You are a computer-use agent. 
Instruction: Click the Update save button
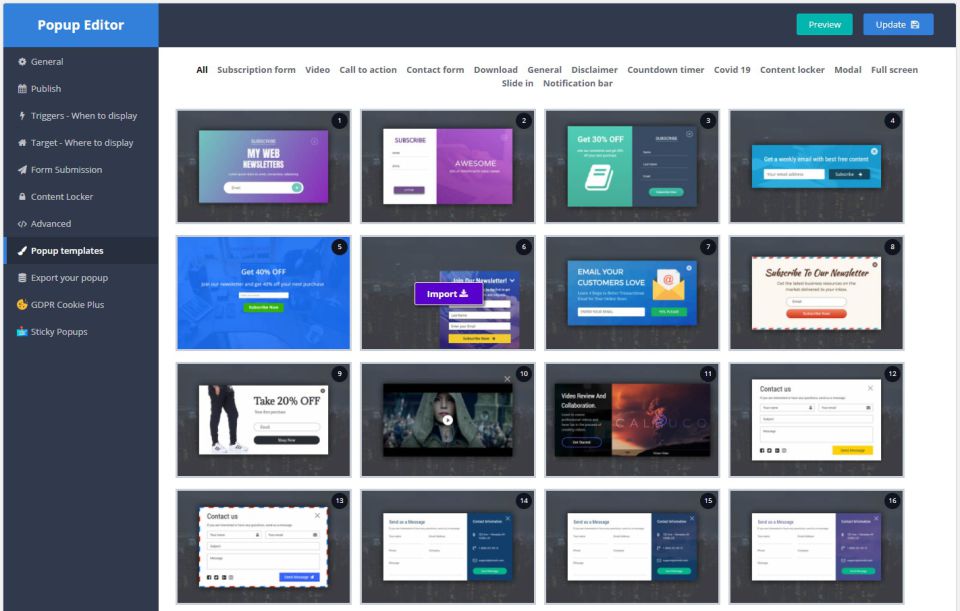(897, 25)
